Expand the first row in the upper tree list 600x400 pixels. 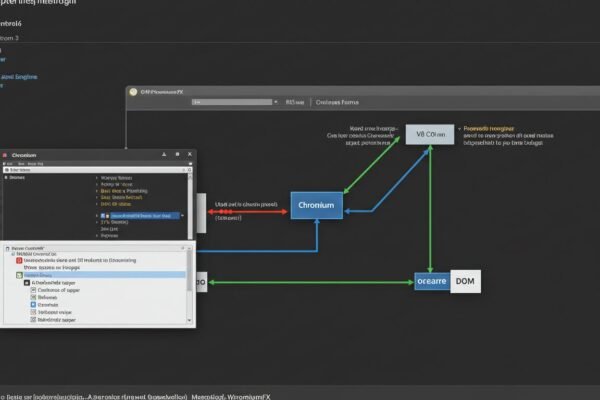pos(97,178)
